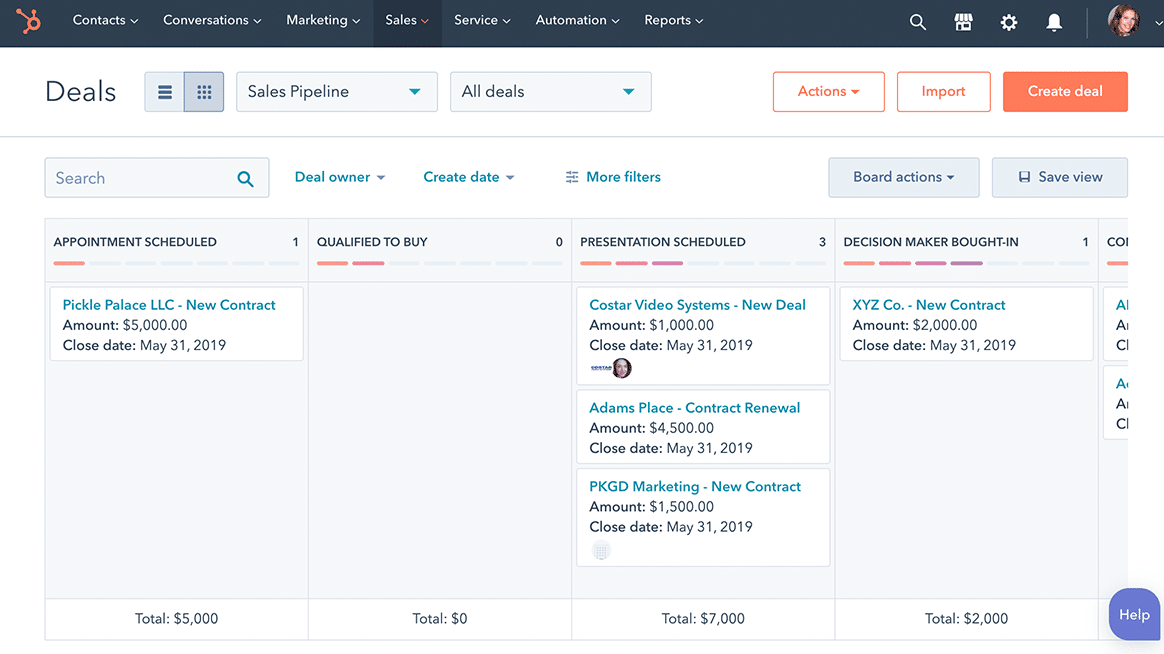This screenshot has width=1164, height=654.
Task: Open the Settings gear icon
Action: click(1008, 23)
